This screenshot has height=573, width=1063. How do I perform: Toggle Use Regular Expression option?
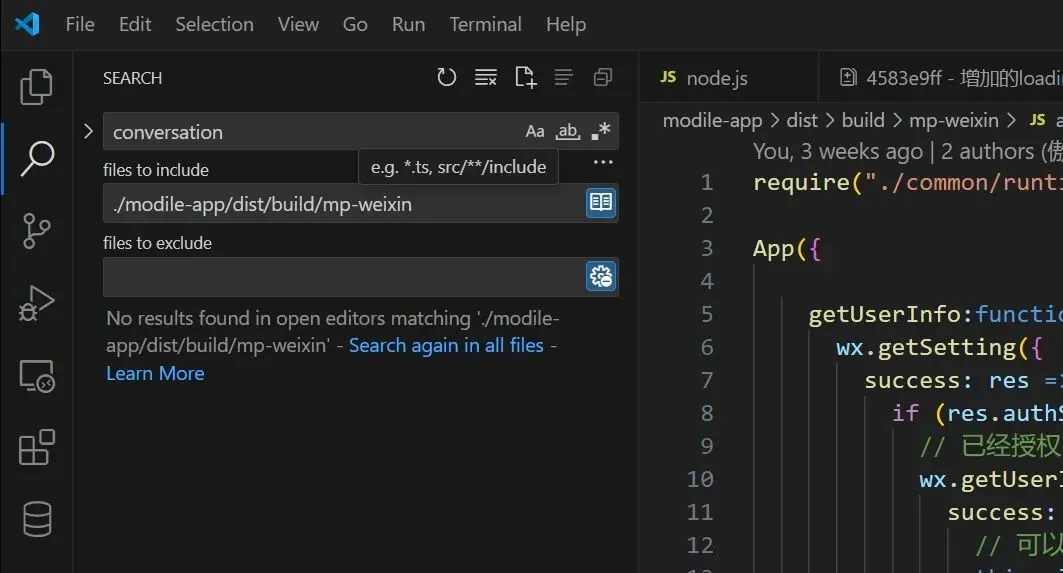[600, 132]
